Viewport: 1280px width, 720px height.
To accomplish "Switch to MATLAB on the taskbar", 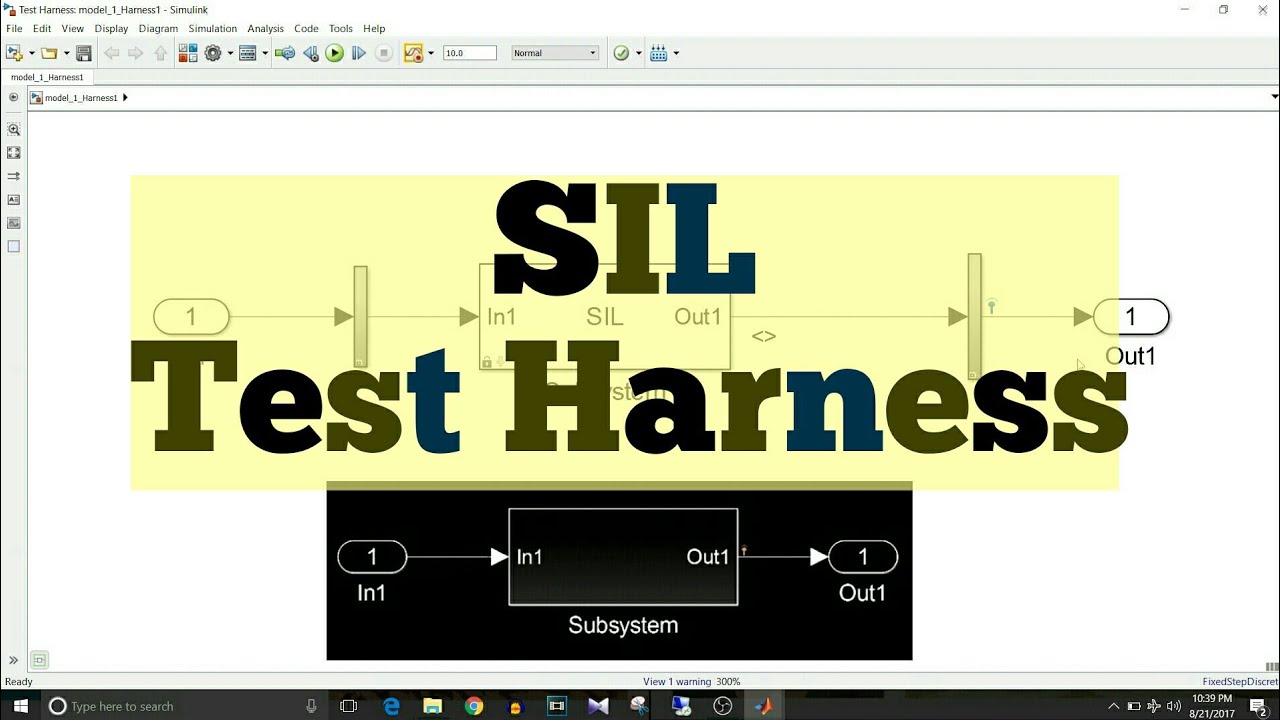I will coord(763,706).
